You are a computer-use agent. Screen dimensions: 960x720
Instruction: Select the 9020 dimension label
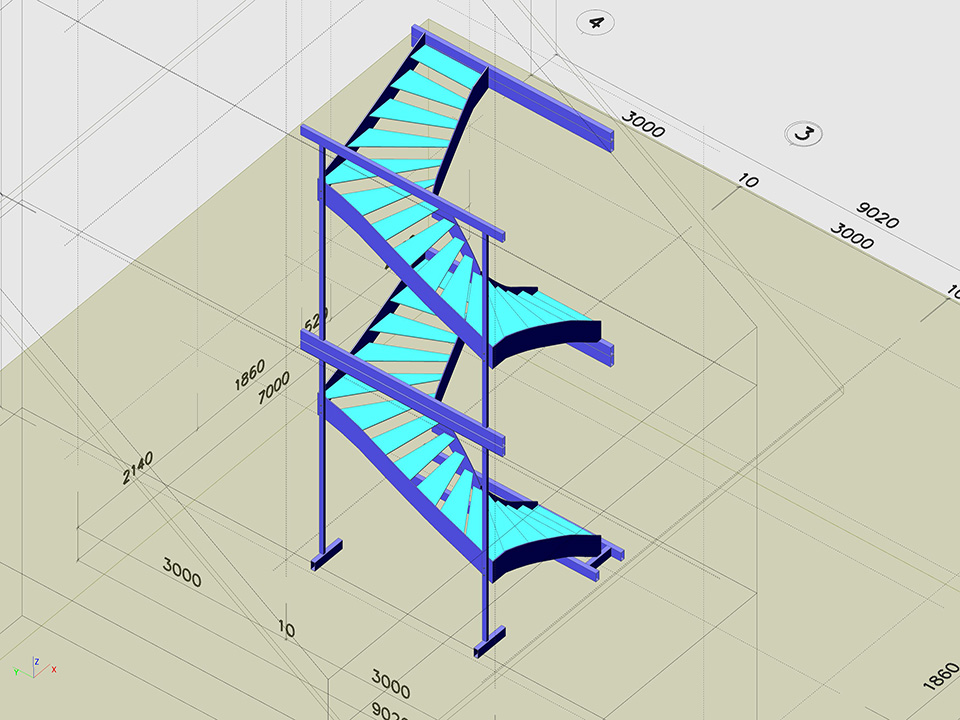878,217
